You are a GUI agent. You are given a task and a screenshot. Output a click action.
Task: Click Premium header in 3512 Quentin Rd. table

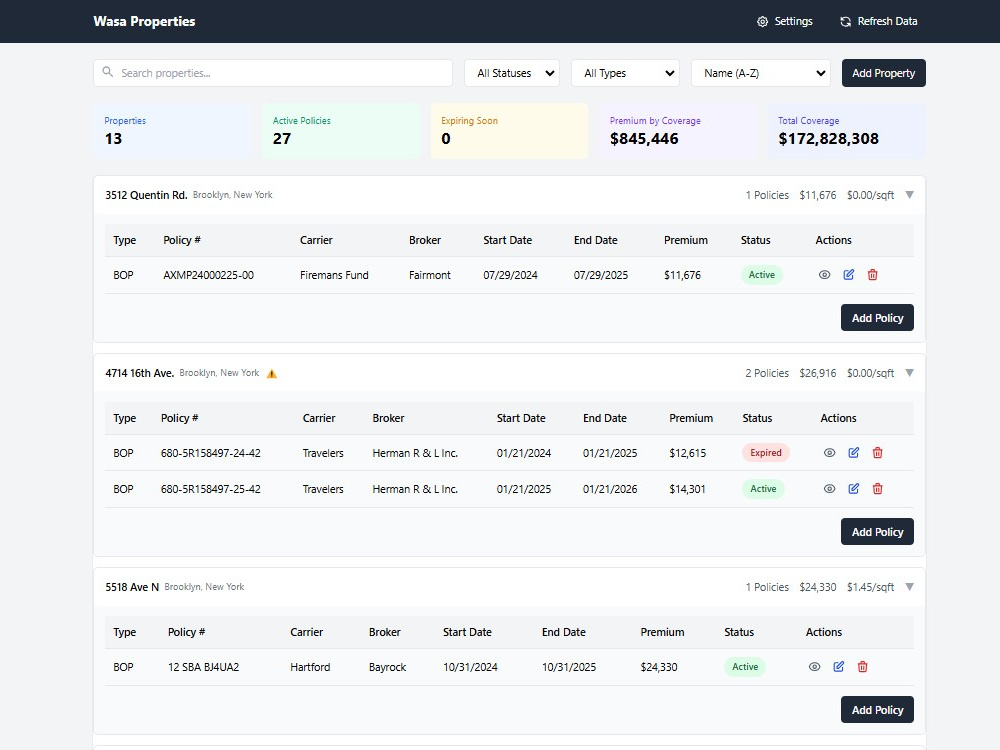point(686,240)
